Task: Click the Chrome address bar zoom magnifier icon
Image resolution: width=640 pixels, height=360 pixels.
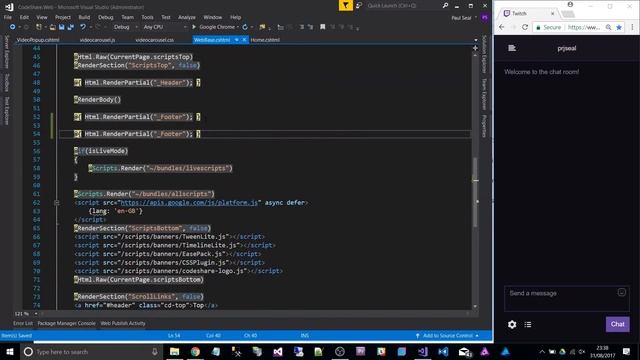Action: tap(608, 27)
